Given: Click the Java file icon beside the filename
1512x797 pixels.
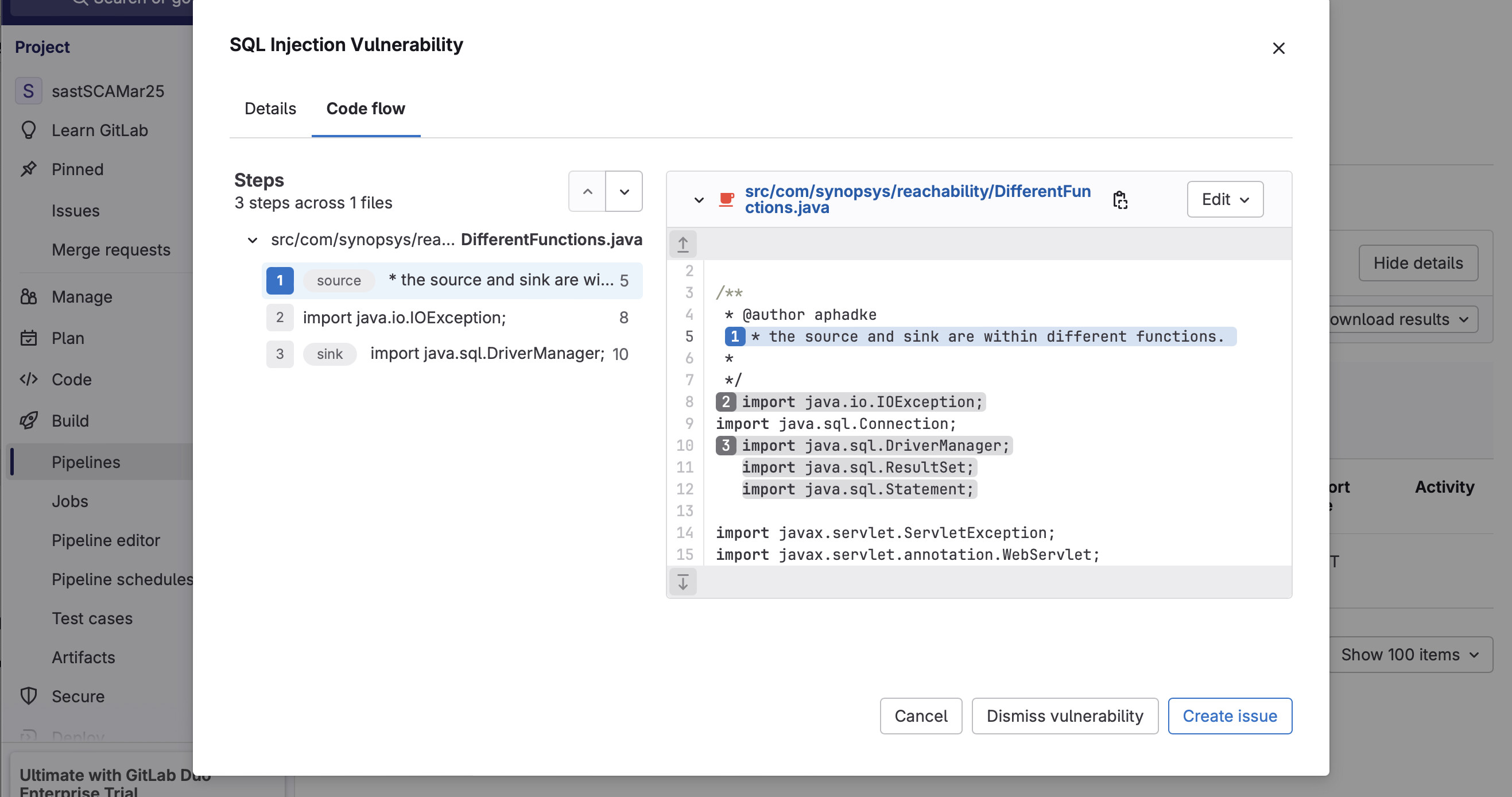Looking at the screenshot, I should [x=726, y=200].
